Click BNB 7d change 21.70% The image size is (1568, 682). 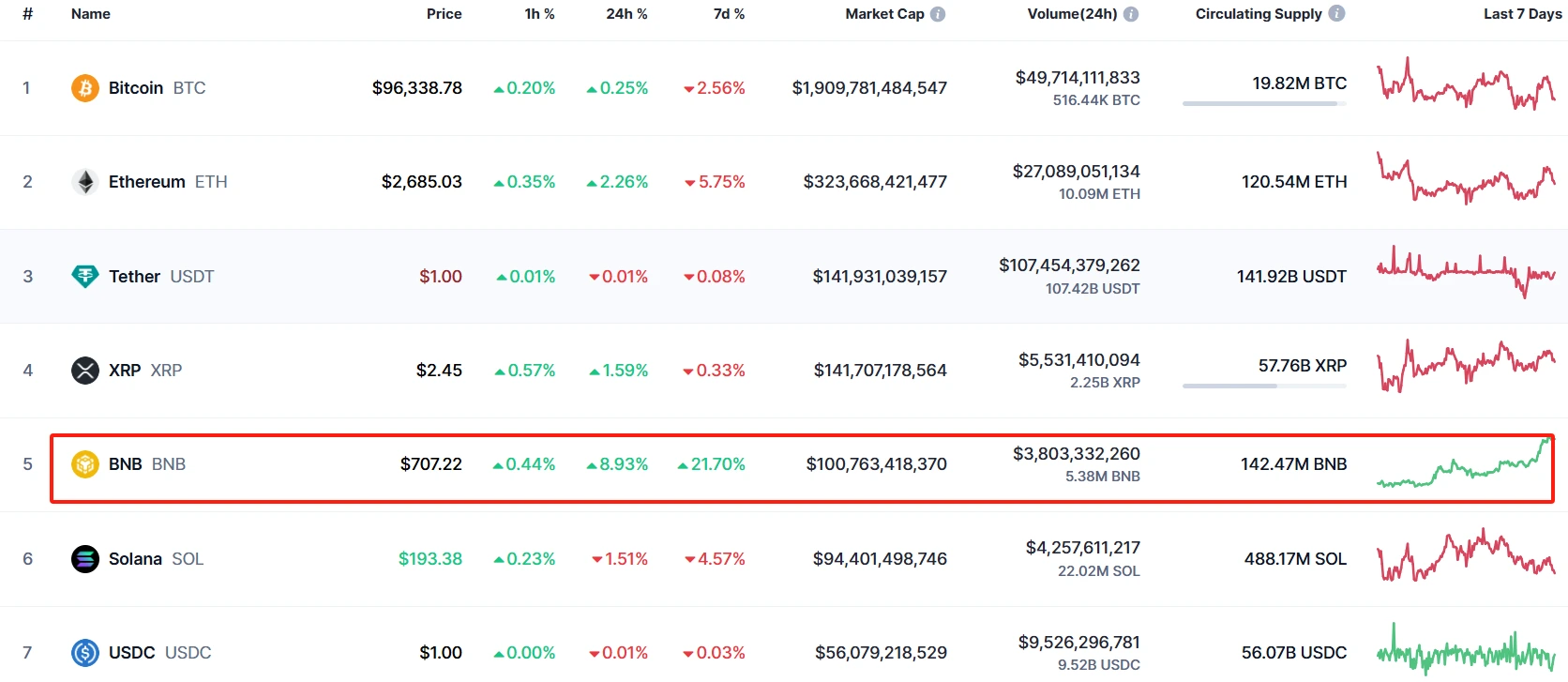(711, 464)
